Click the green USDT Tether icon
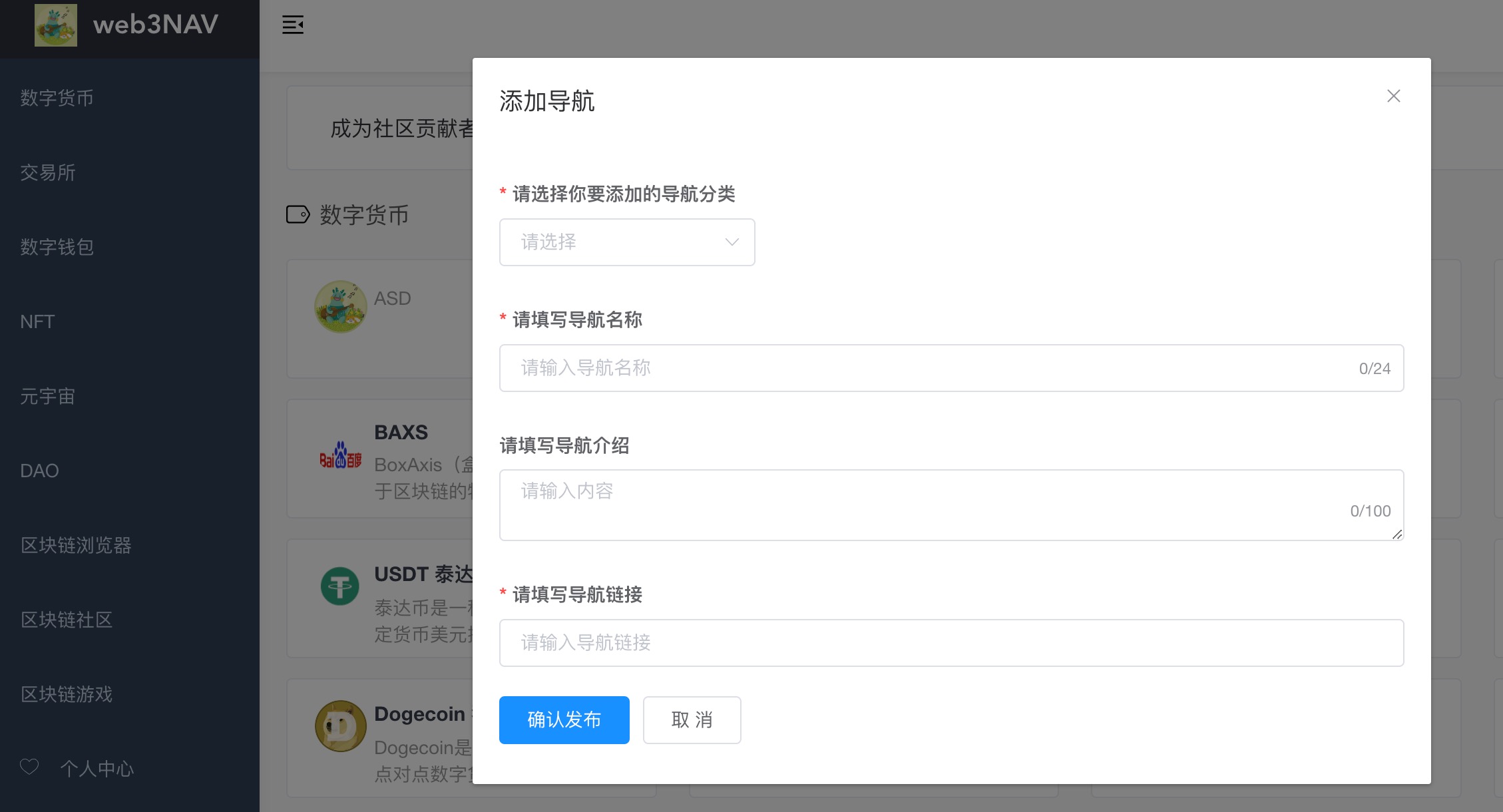This screenshot has width=1503, height=812. click(340, 586)
